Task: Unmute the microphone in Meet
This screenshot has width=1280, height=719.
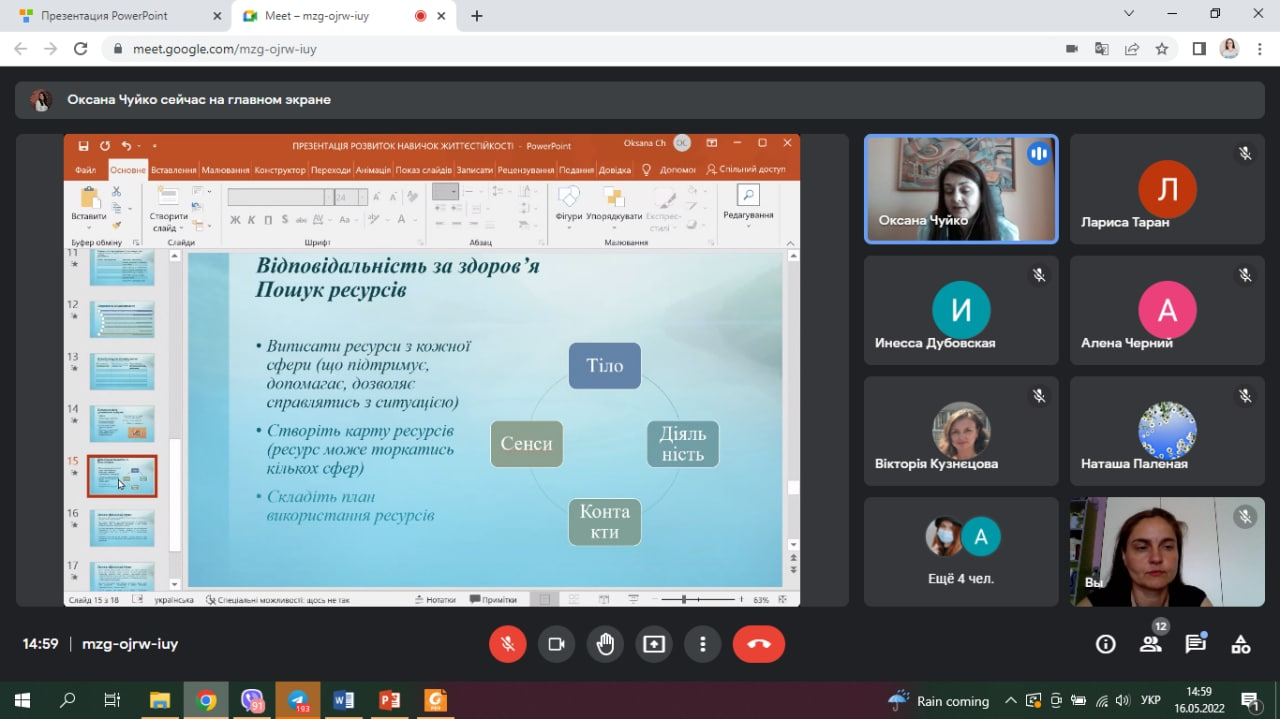Action: [507, 644]
